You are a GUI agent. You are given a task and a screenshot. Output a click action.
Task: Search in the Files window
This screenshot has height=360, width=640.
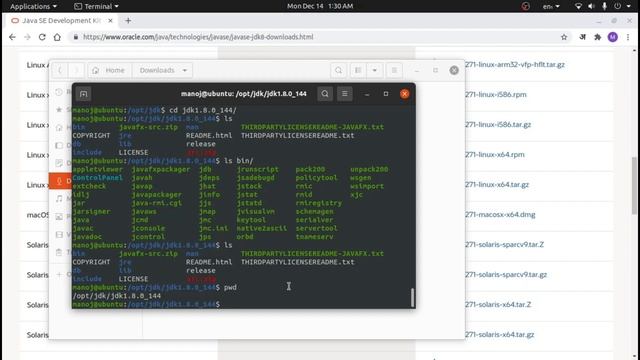click(x=338, y=70)
